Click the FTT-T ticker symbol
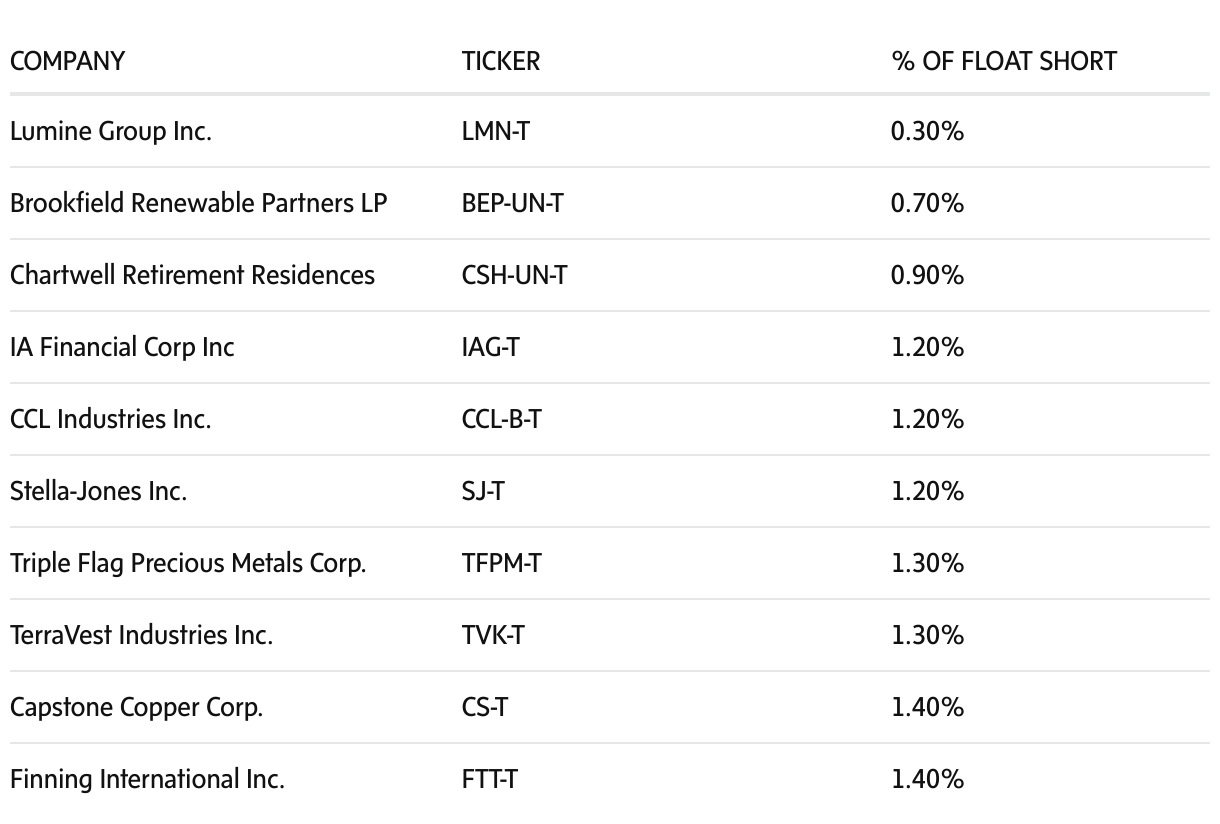The height and width of the screenshot is (824, 1220). click(x=489, y=779)
